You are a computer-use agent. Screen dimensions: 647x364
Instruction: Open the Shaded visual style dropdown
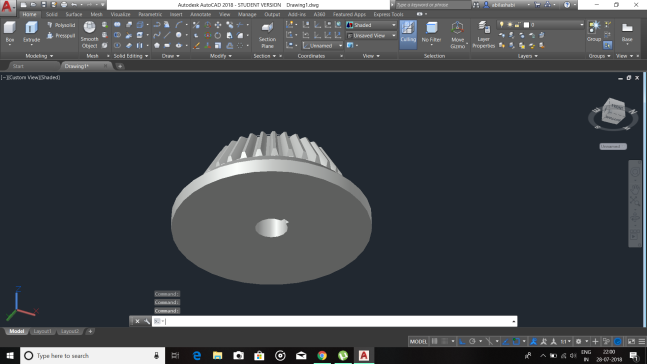371,25
